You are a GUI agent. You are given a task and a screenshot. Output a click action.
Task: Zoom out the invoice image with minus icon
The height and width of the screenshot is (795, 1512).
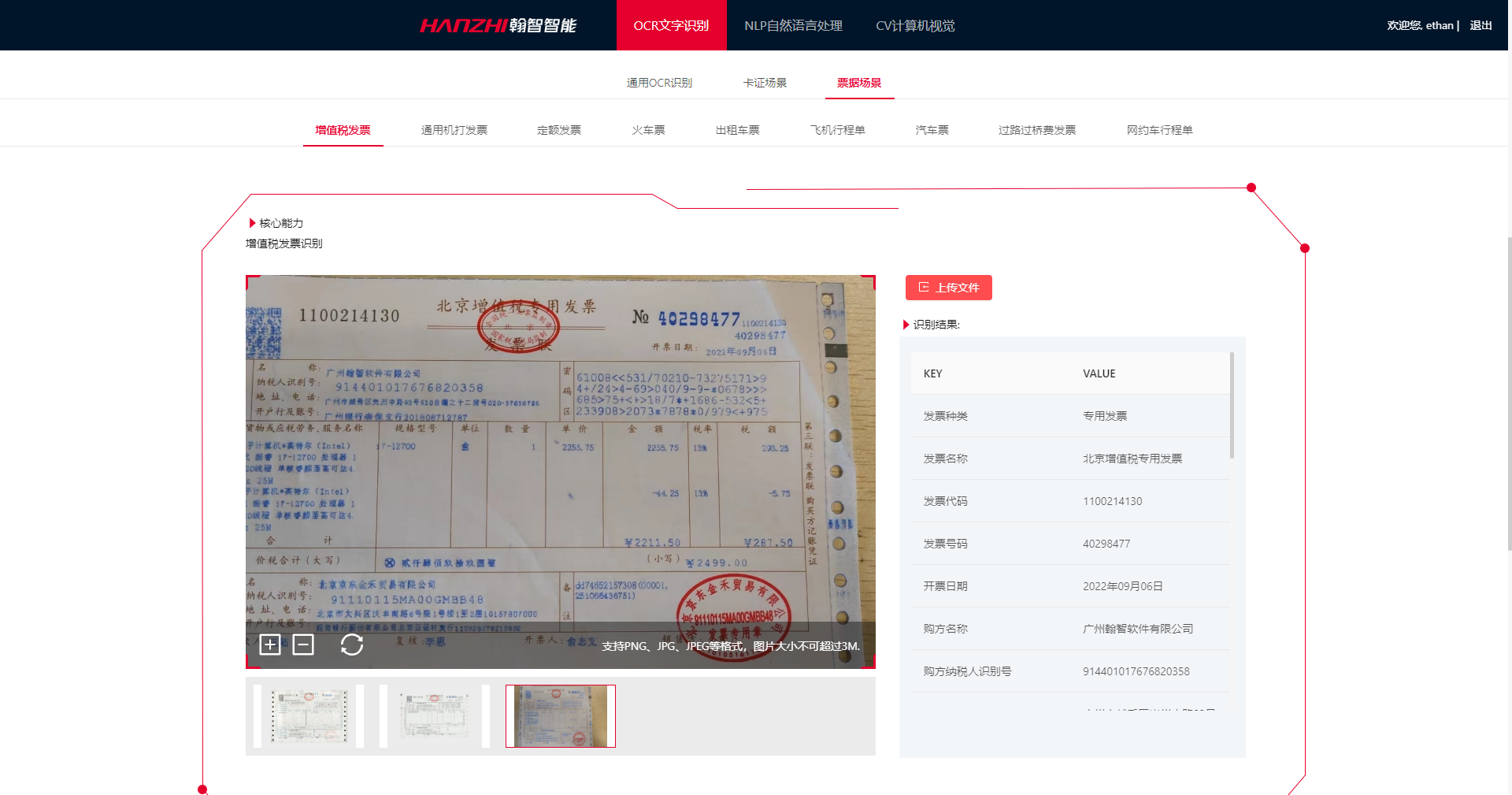click(303, 645)
